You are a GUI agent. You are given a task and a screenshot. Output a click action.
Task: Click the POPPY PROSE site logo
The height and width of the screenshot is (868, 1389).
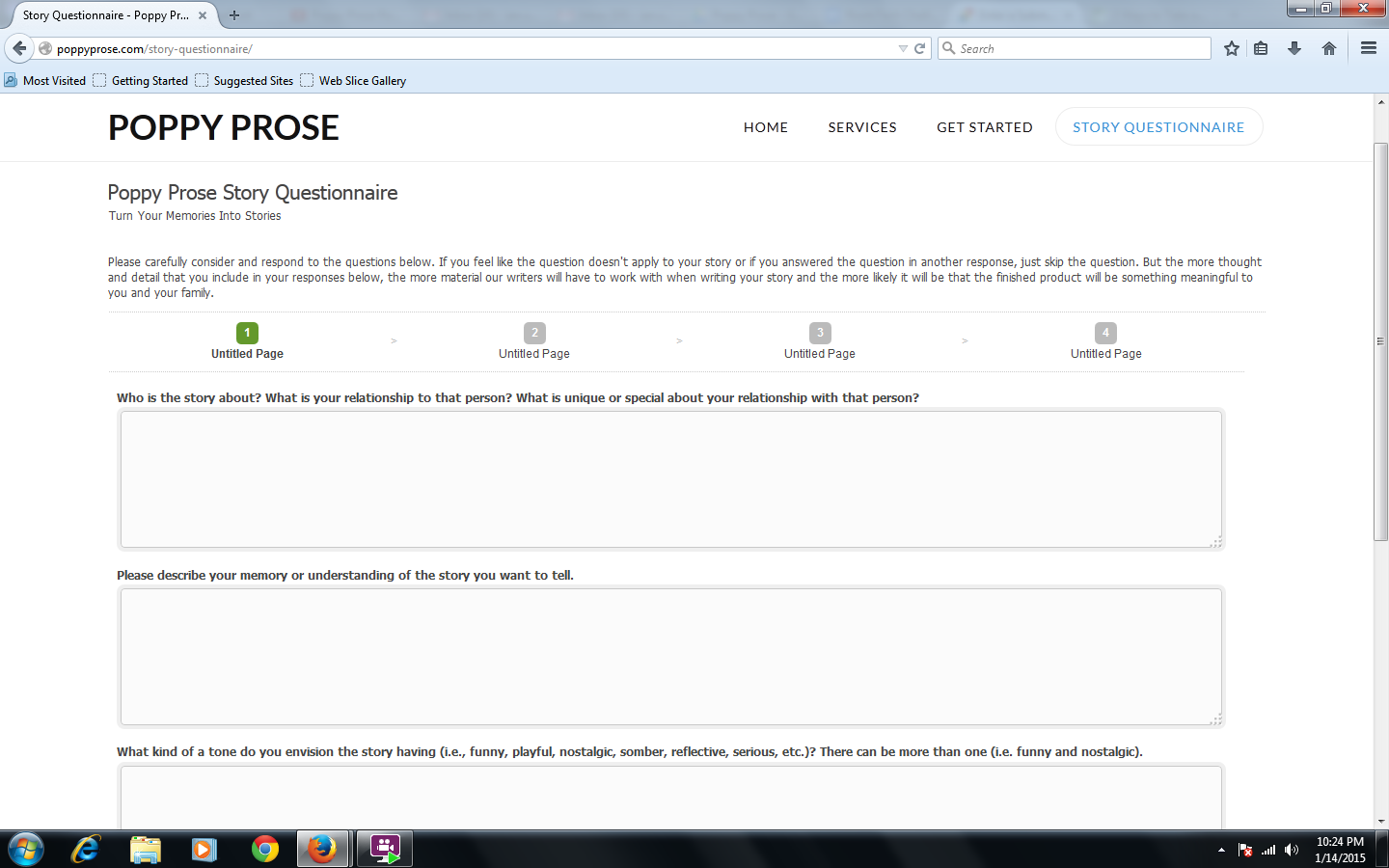tap(224, 127)
